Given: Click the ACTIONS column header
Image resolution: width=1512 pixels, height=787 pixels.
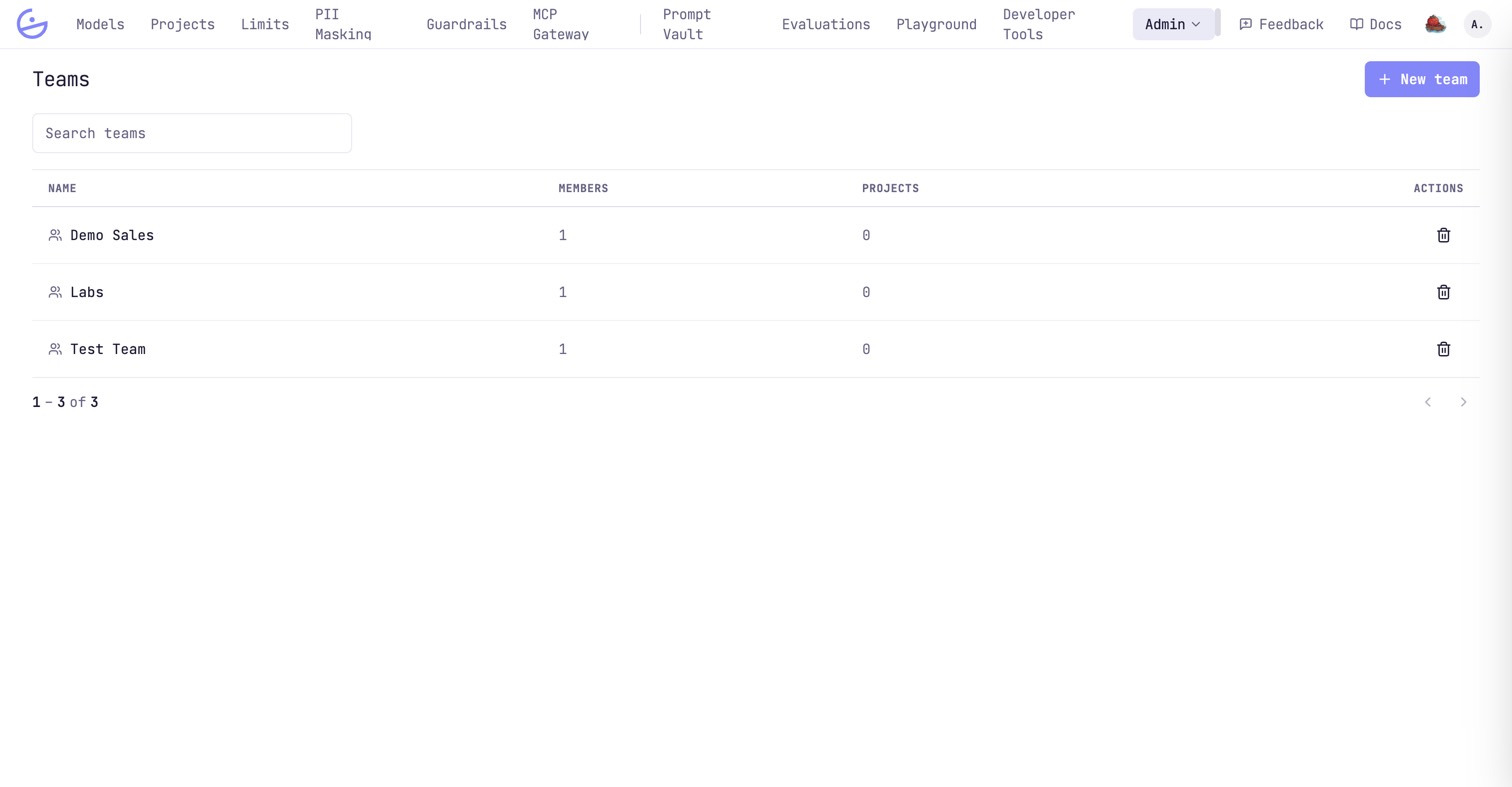Looking at the screenshot, I should coord(1438,188).
